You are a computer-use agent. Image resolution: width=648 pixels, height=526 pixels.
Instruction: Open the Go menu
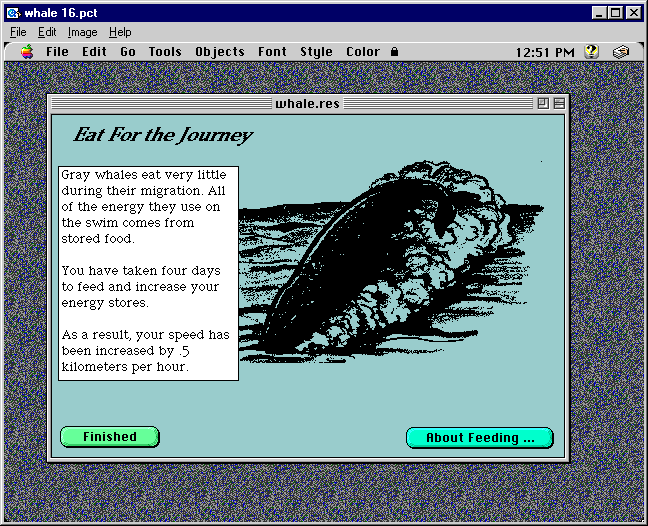click(128, 52)
